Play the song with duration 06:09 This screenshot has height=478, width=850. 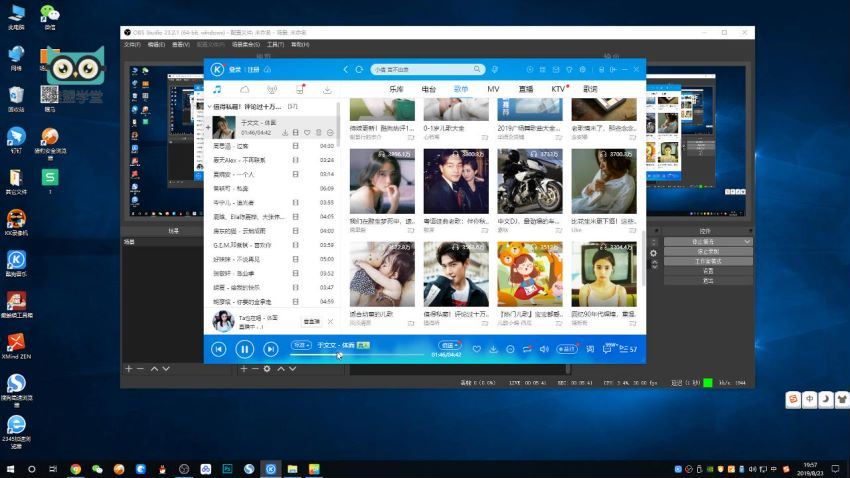[272, 188]
